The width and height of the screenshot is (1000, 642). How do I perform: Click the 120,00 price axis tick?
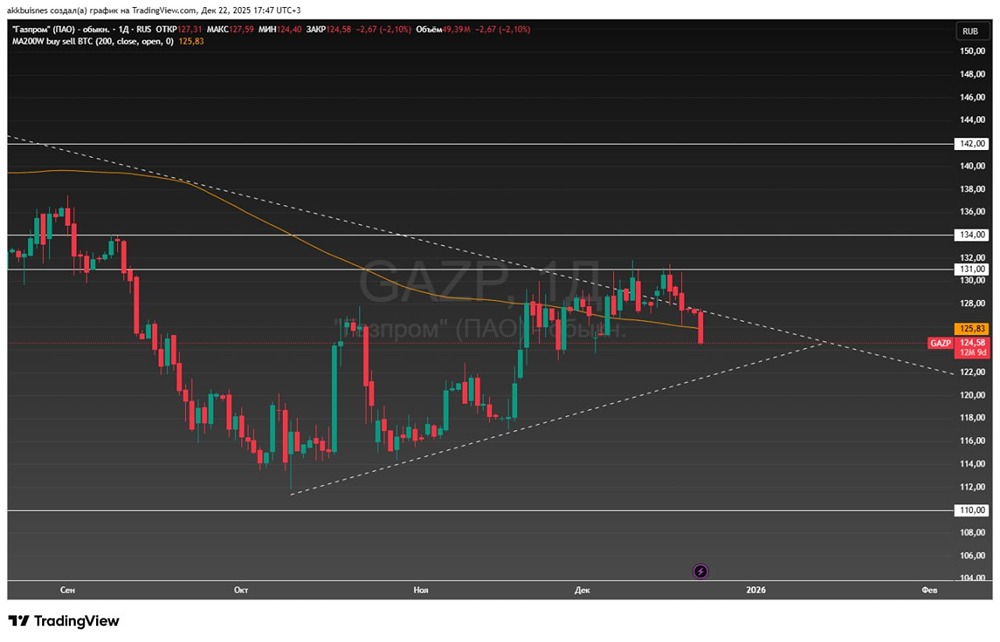(x=972, y=395)
